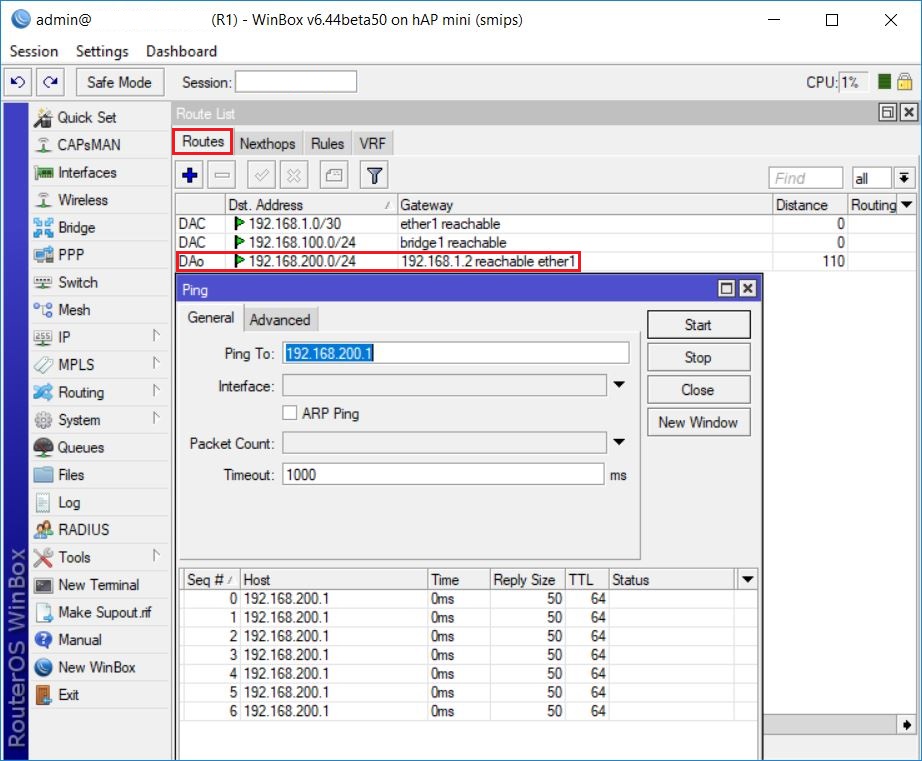Expand the Routing submenu
The image size is (922, 761).
[156, 390]
